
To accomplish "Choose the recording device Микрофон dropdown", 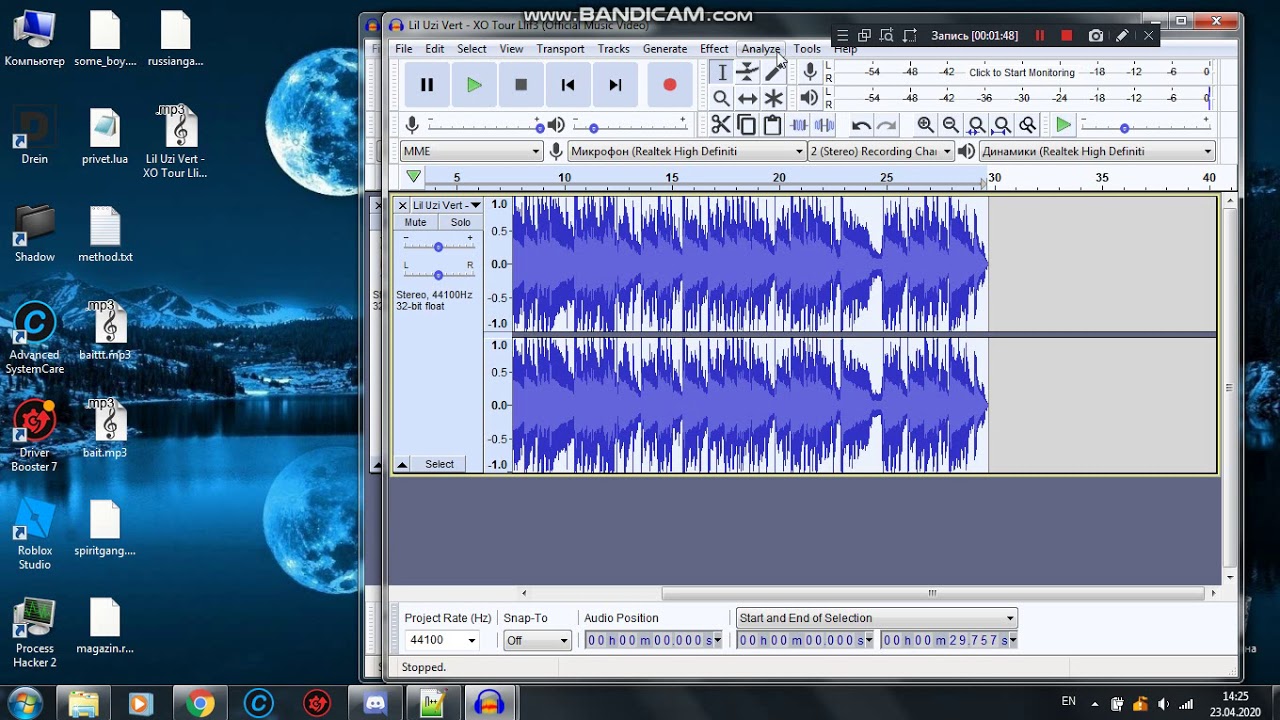I will (x=687, y=151).
